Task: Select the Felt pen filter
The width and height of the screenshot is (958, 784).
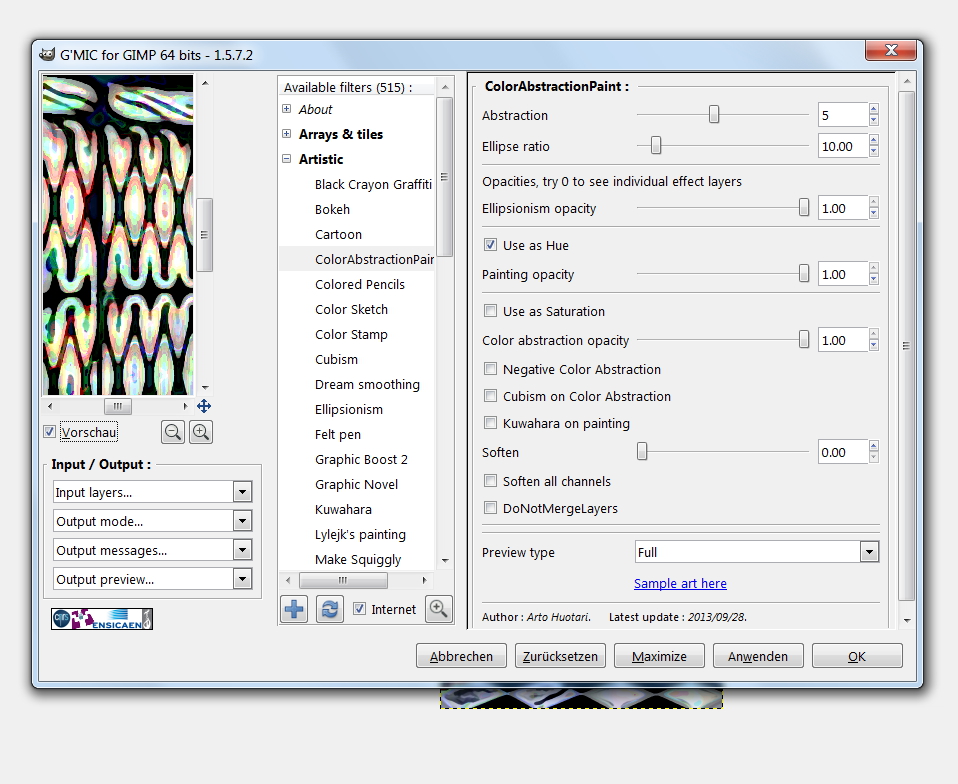Action: coord(338,435)
